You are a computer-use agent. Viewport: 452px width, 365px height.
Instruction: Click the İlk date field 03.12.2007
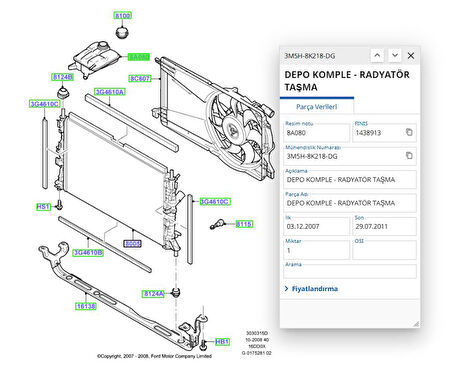tap(317, 226)
